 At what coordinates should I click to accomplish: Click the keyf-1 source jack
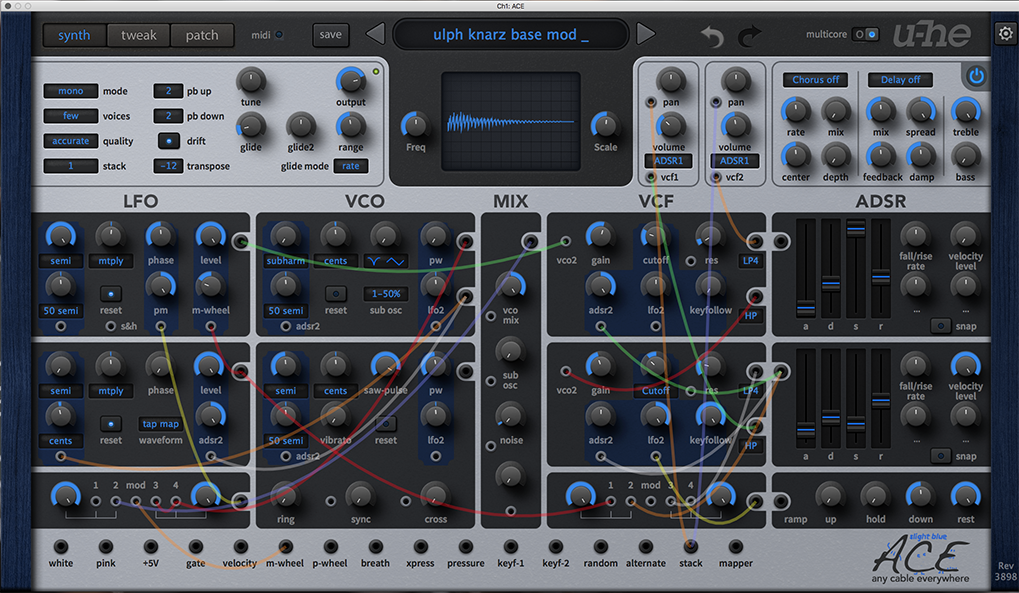pos(511,547)
